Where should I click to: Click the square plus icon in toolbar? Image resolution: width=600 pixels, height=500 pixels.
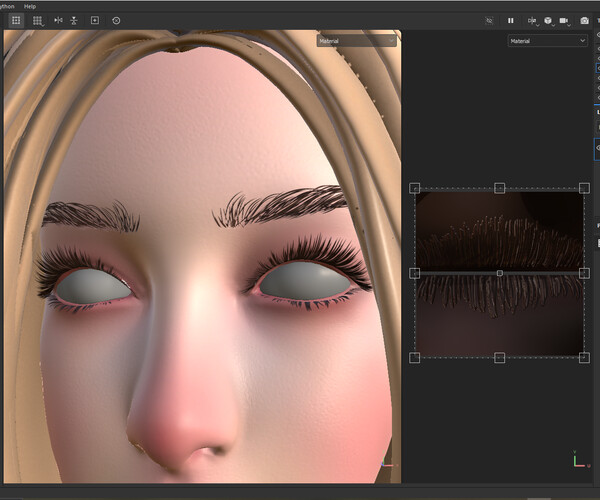point(95,20)
